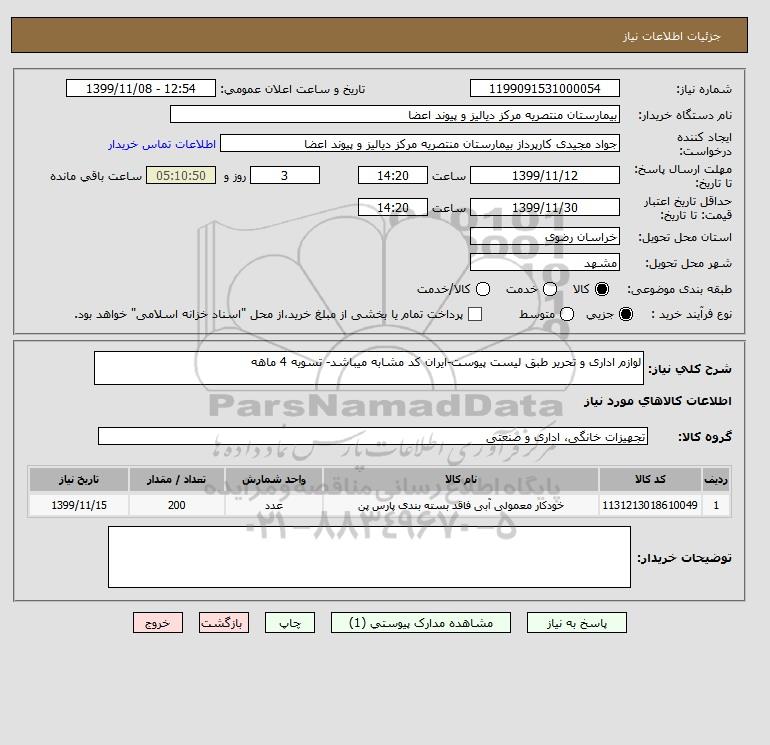Click the response deadline date 1399/11/12

[545, 175]
